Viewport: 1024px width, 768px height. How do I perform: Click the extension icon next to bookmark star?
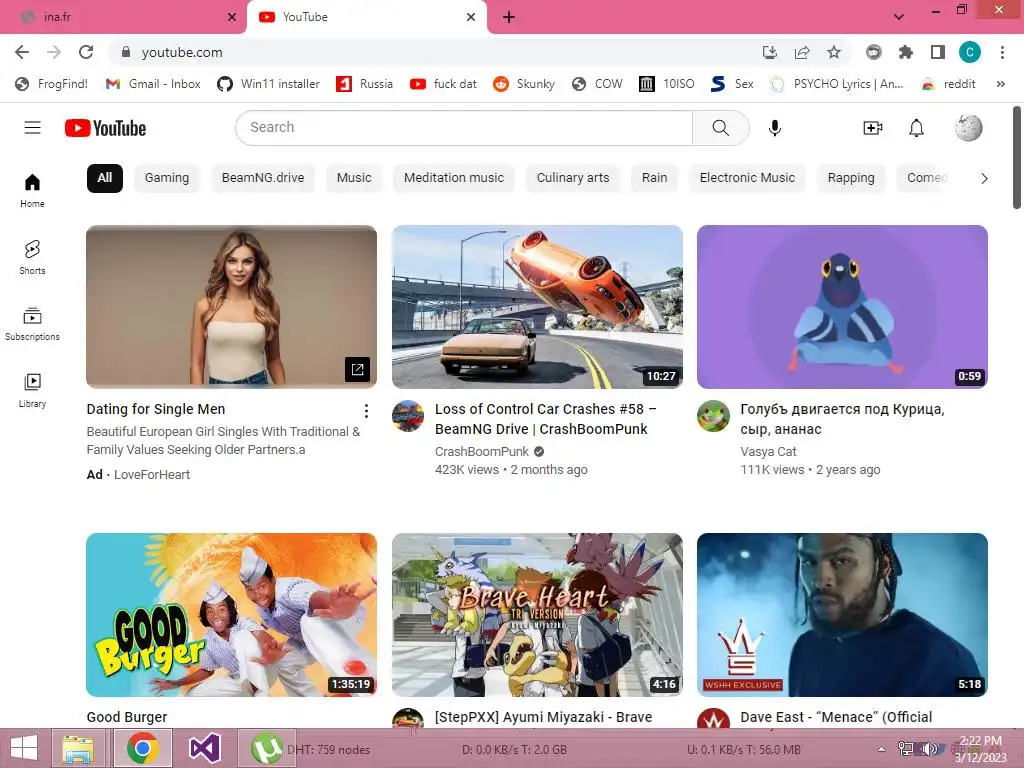[x=874, y=52]
